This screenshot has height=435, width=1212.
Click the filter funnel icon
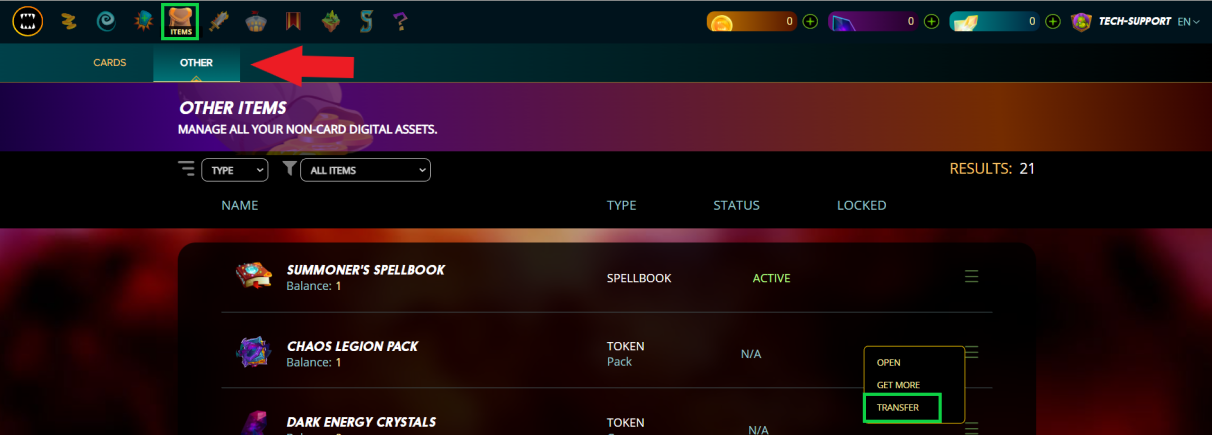point(289,169)
